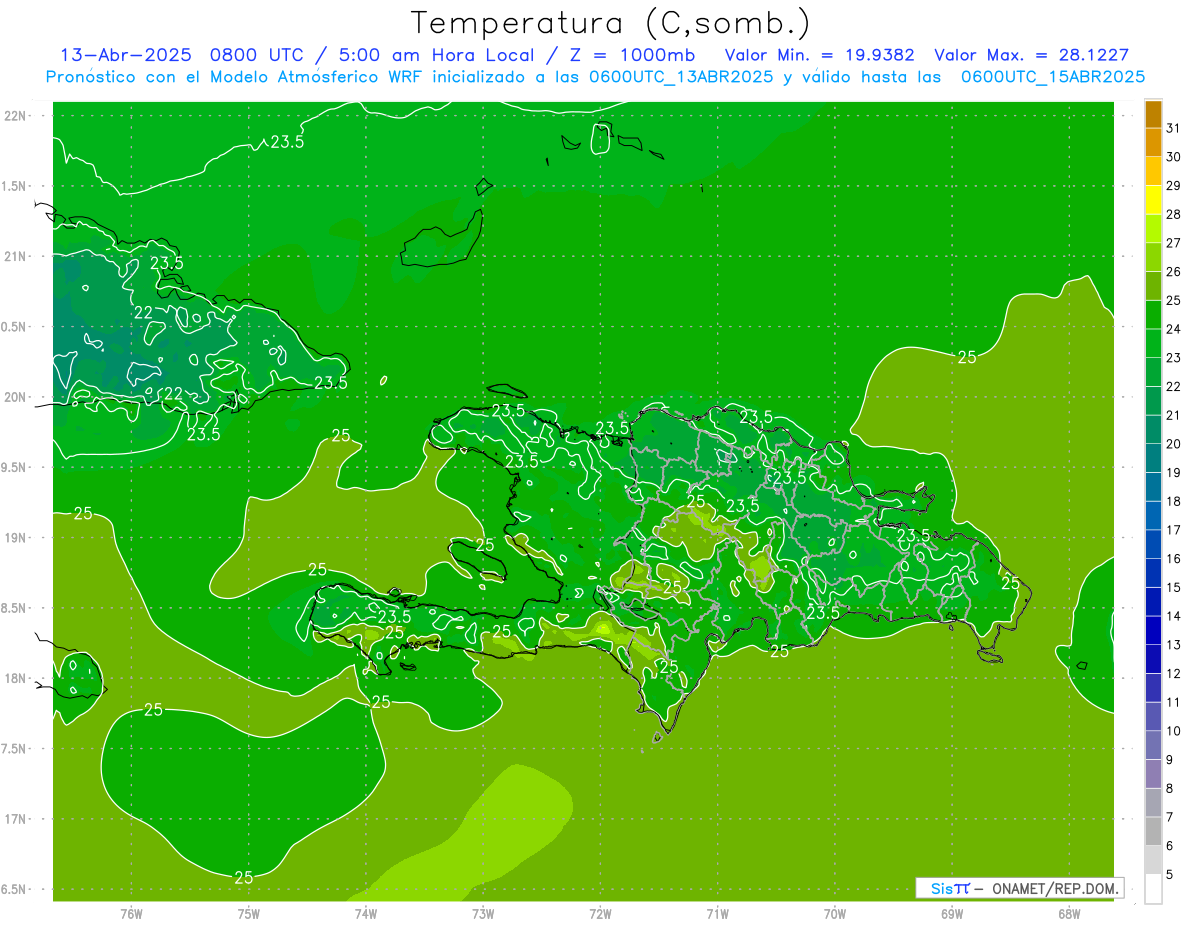Click the "69W" longitude axis label
Screen dimensions: 1200x927
[952, 914]
